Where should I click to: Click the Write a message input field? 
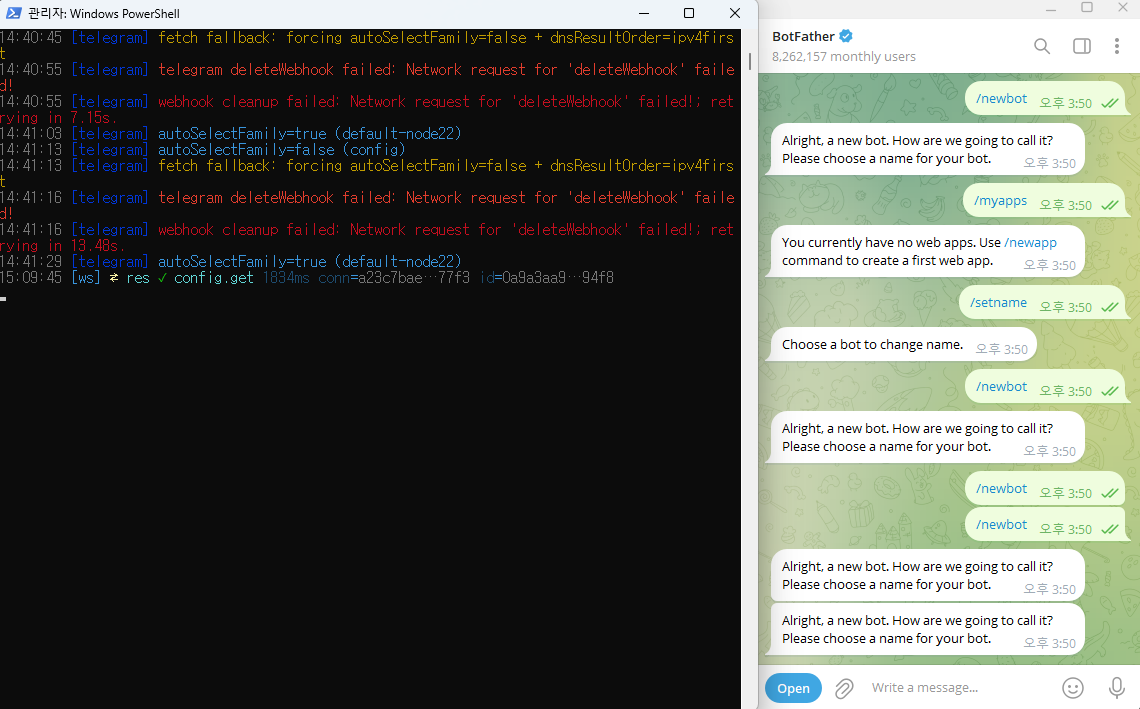point(960,688)
